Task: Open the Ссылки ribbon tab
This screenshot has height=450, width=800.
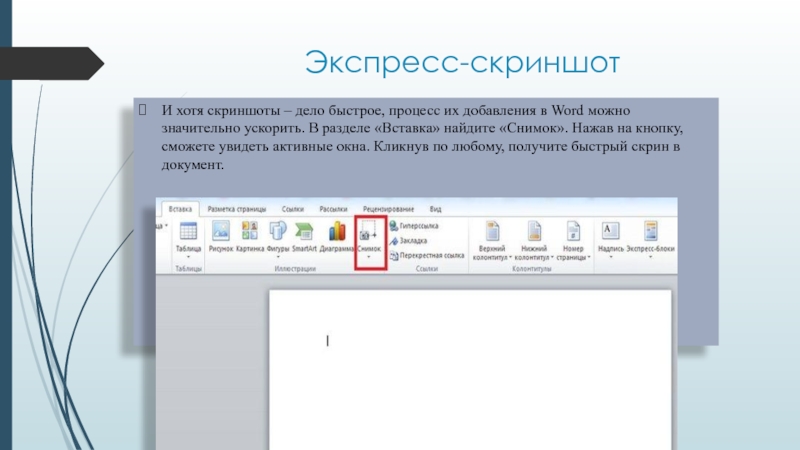Action: click(292, 209)
